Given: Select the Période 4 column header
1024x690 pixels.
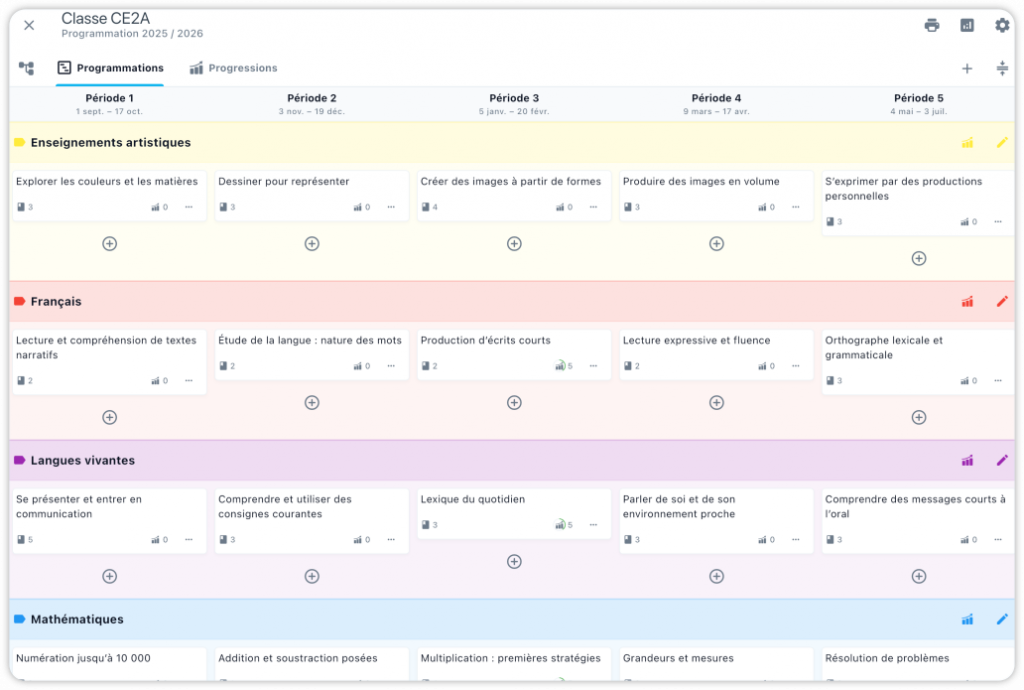Looking at the screenshot, I should [x=716, y=104].
